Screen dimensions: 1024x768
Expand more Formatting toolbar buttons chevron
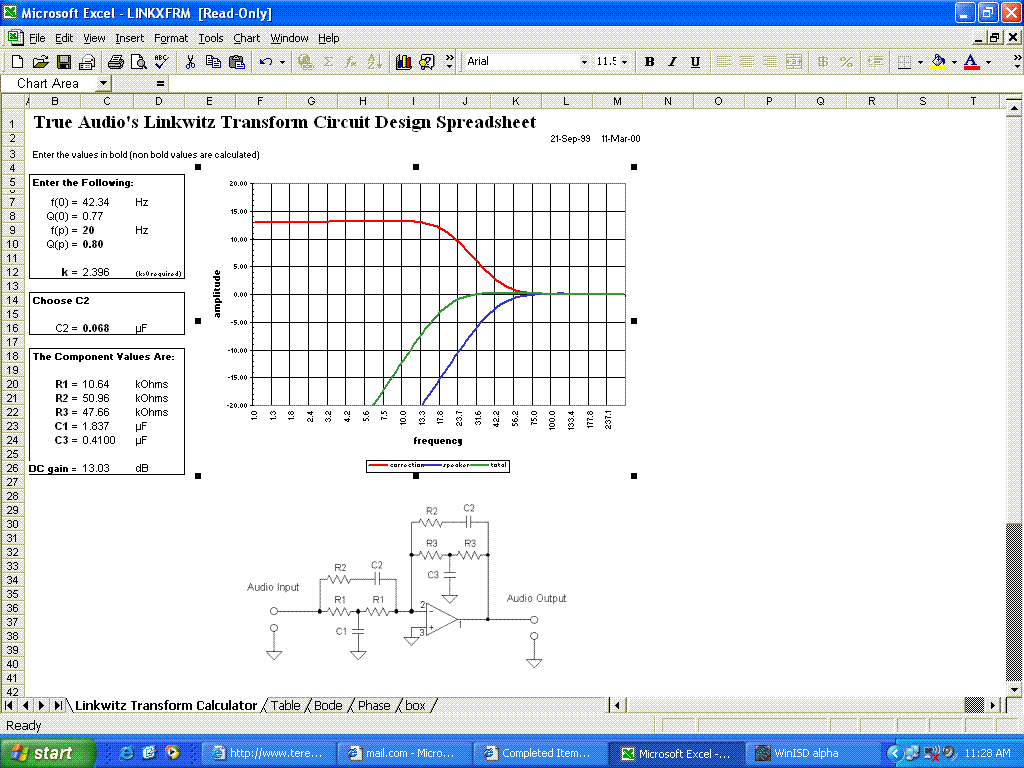pyautogui.click(x=1017, y=61)
